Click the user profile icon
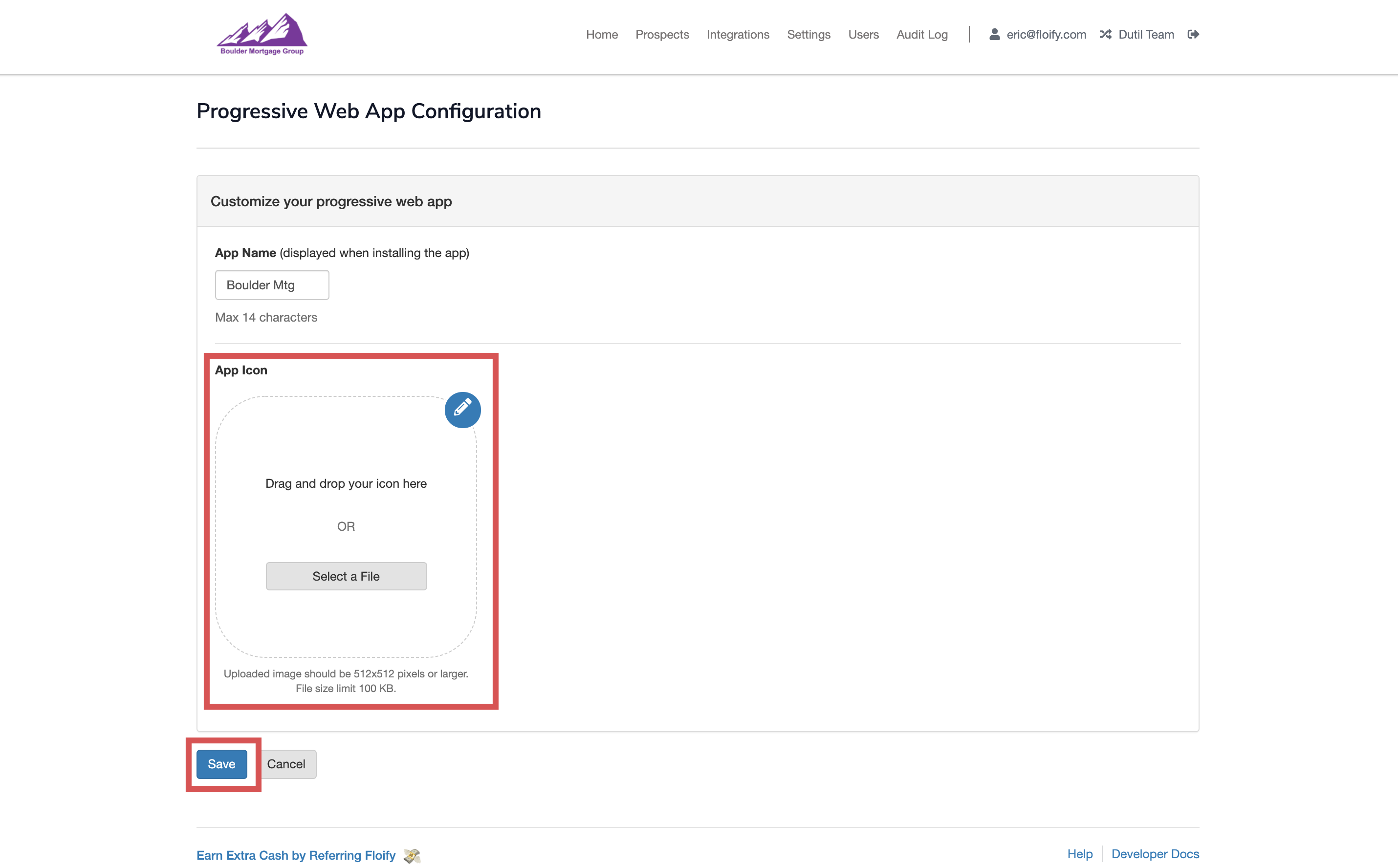Screen dimensions: 1398x868 click(994, 34)
